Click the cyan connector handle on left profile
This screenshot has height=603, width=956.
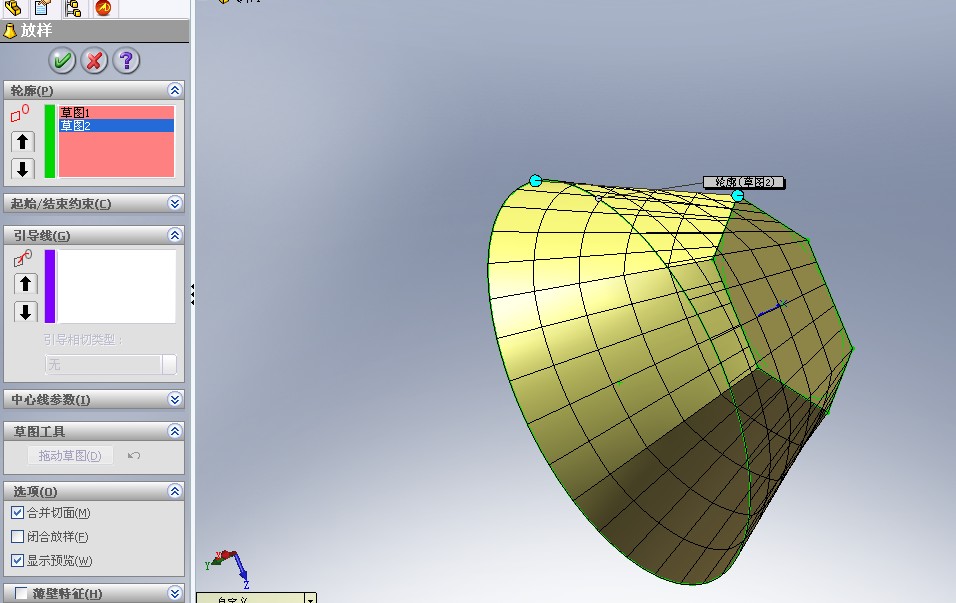(535, 180)
